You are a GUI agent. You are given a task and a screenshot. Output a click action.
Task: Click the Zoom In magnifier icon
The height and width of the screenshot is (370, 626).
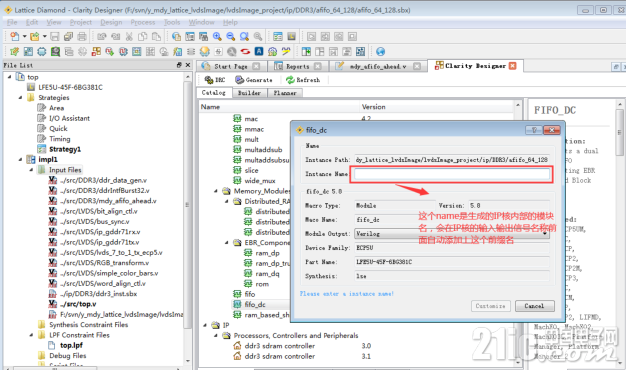coord(217,37)
